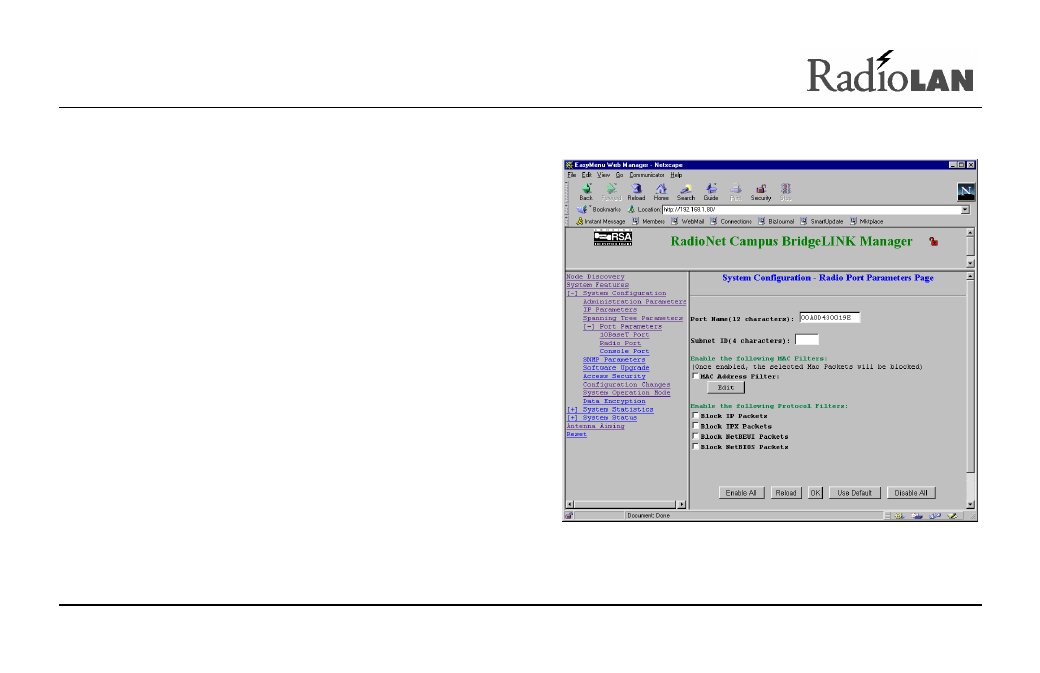Open the View menu
Viewport: 1040px width, 673px height.
tap(603, 175)
